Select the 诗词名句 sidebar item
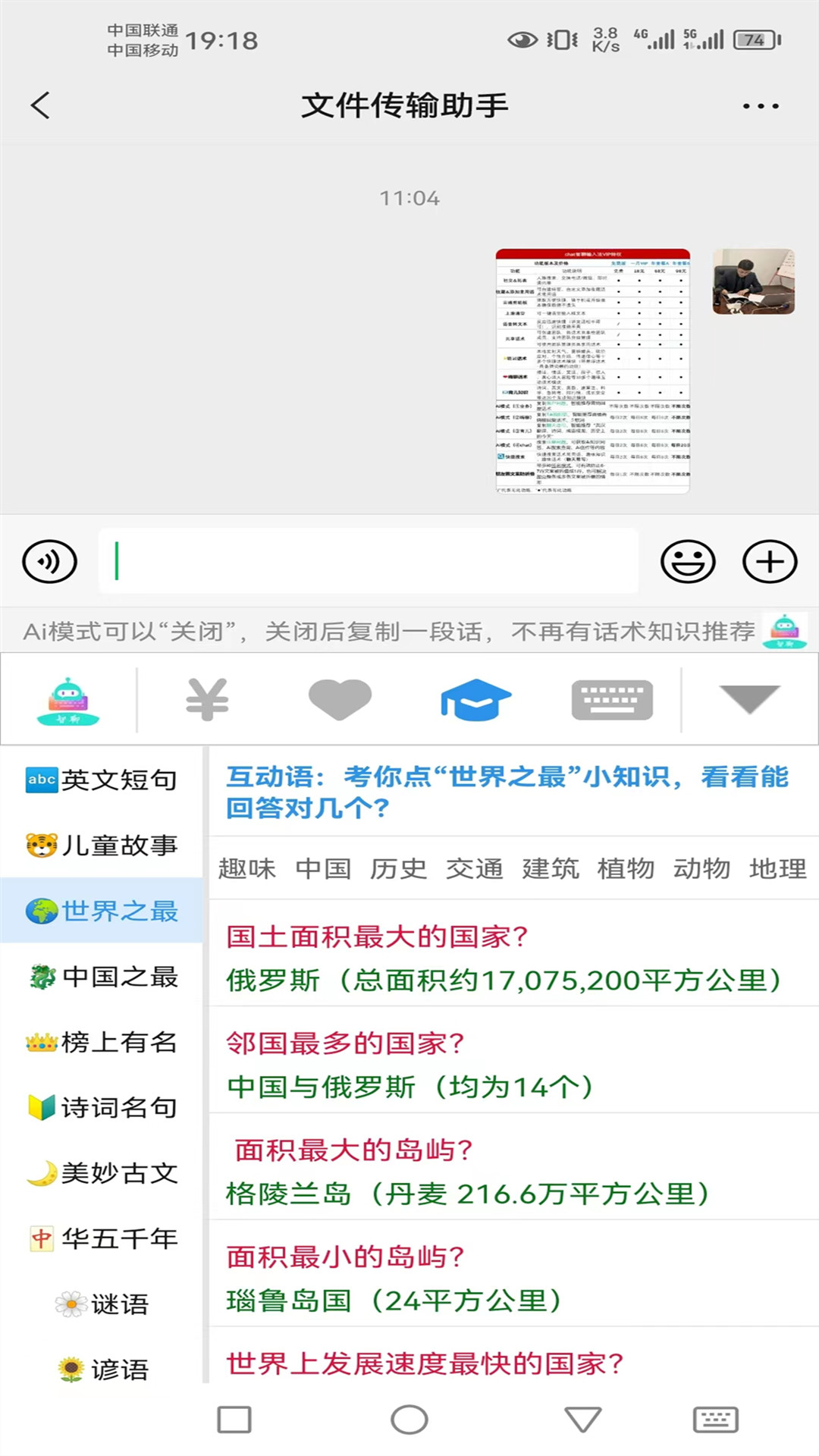The height and width of the screenshot is (1456, 819). click(102, 1108)
